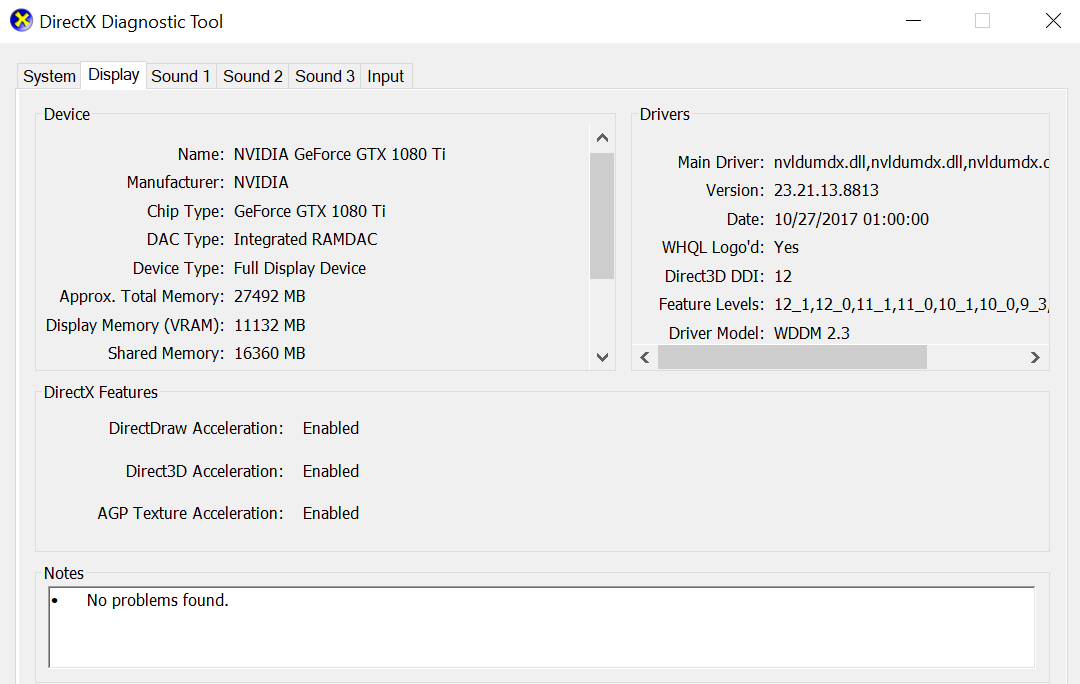
Task: Click the WHQL Logo'd: label
Action: coord(713,248)
